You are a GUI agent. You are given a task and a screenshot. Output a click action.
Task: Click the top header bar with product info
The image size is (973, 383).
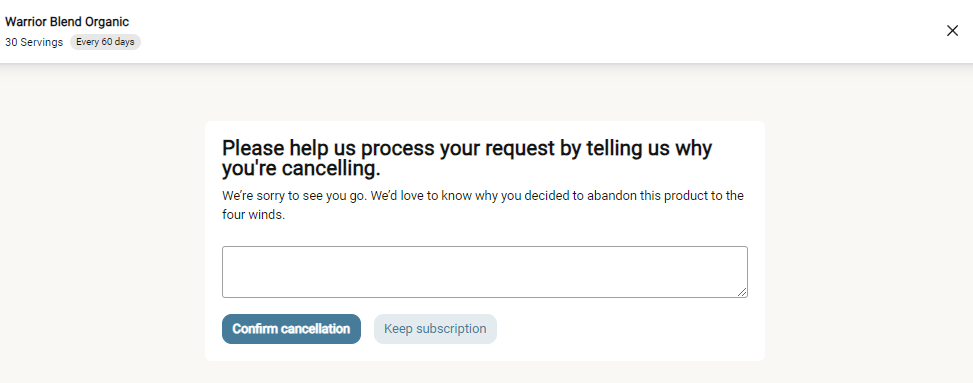tap(486, 31)
